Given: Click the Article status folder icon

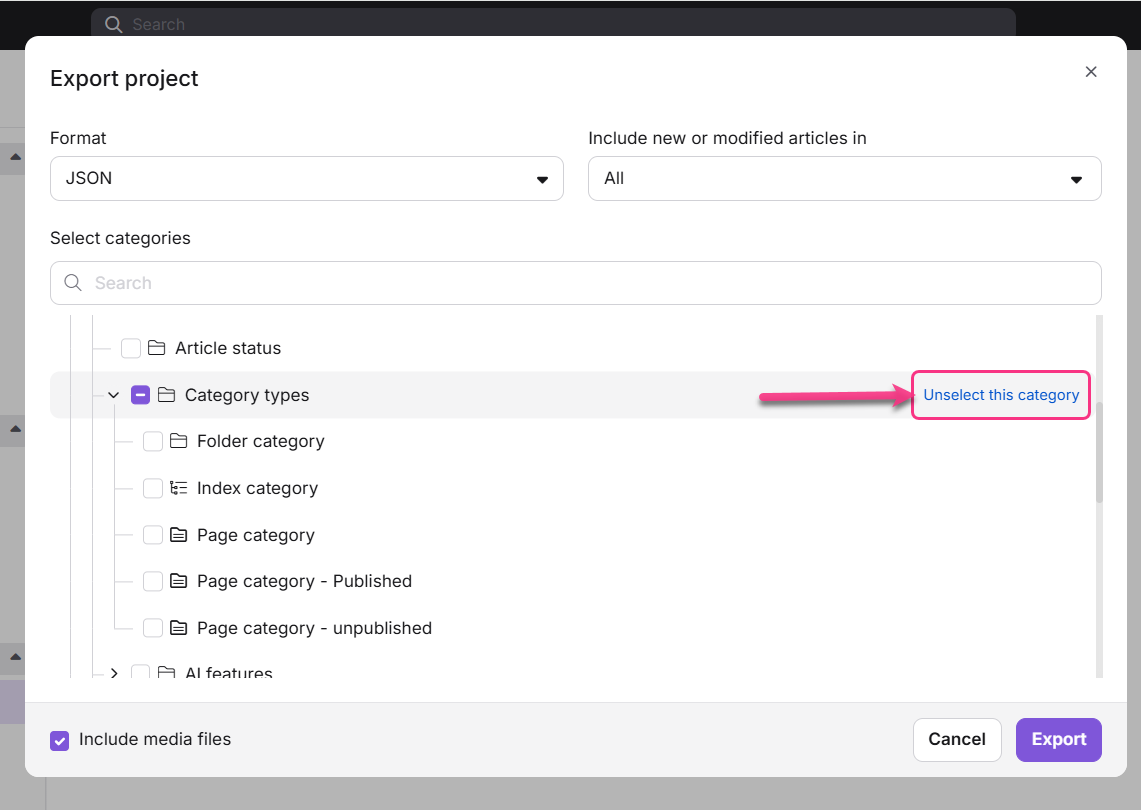Looking at the screenshot, I should click(156, 348).
